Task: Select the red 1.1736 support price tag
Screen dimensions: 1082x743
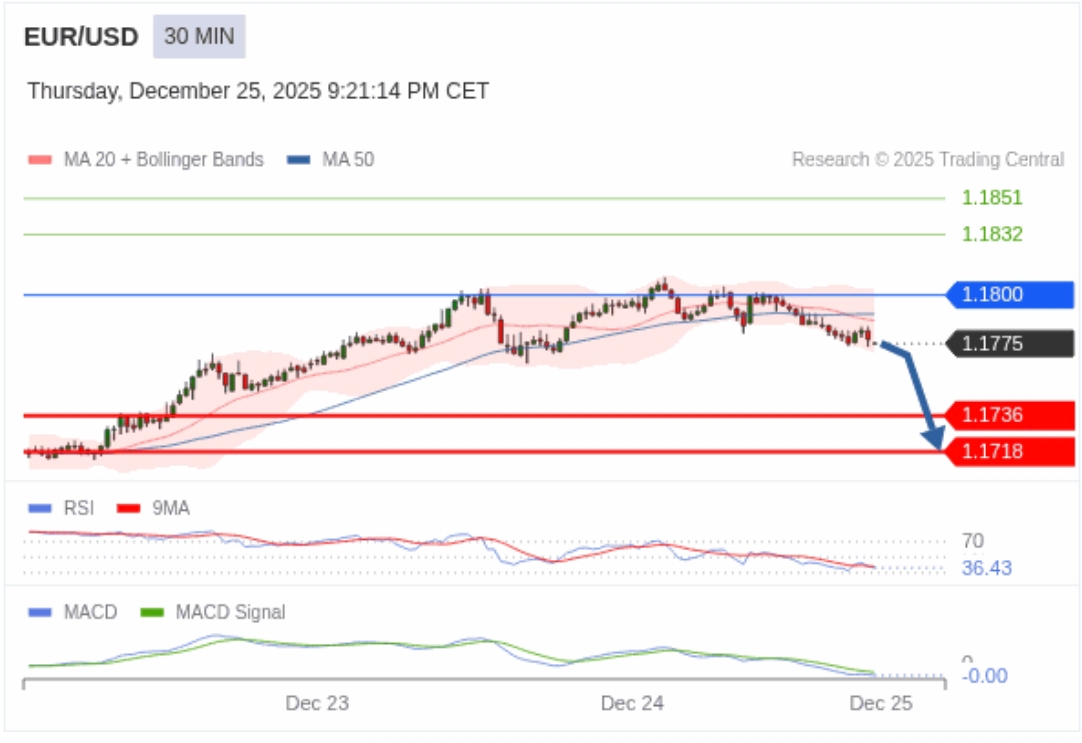Action: tap(1010, 415)
